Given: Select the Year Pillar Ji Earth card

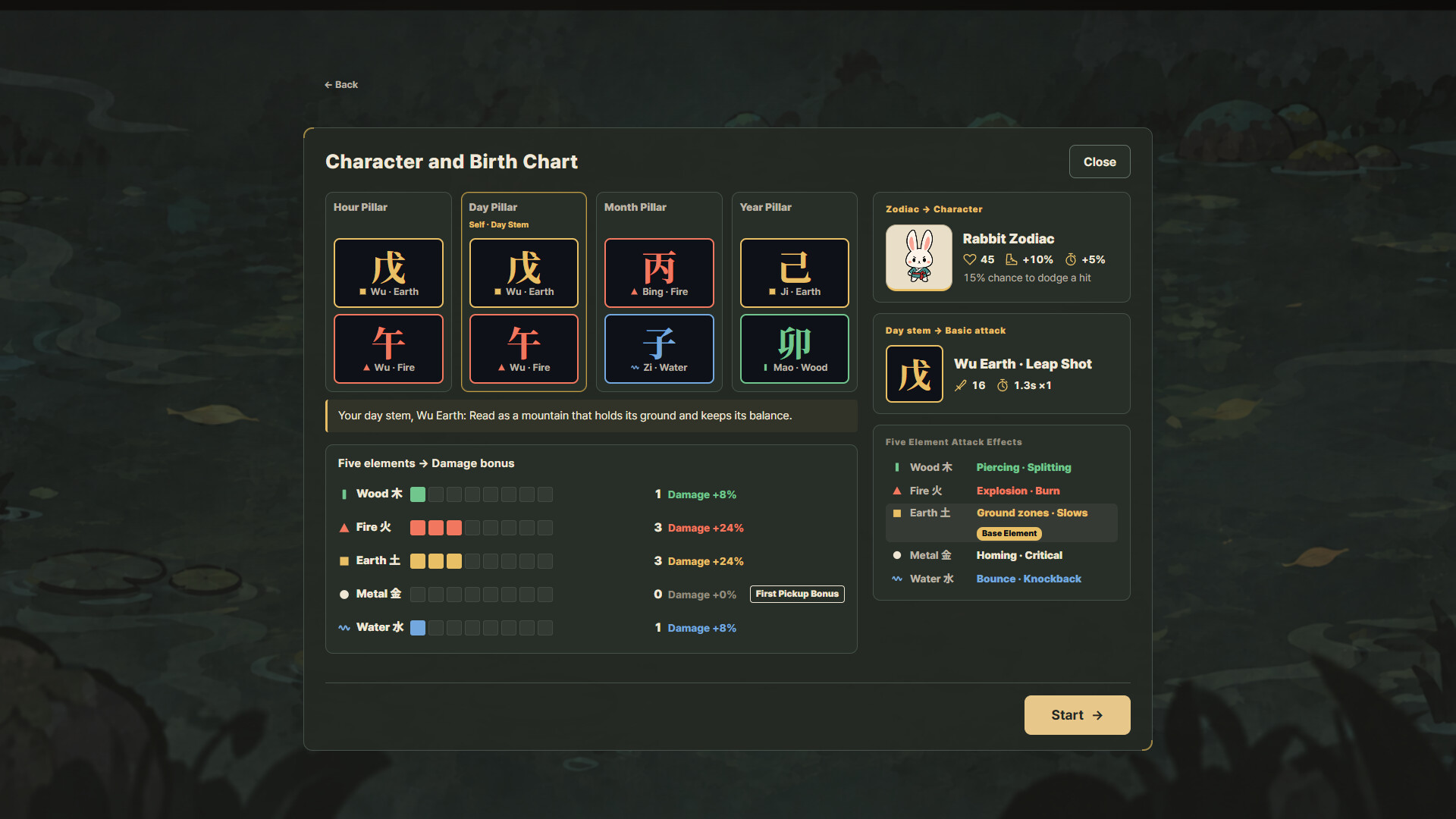Looking at the screenshot, I should point(795,273).
